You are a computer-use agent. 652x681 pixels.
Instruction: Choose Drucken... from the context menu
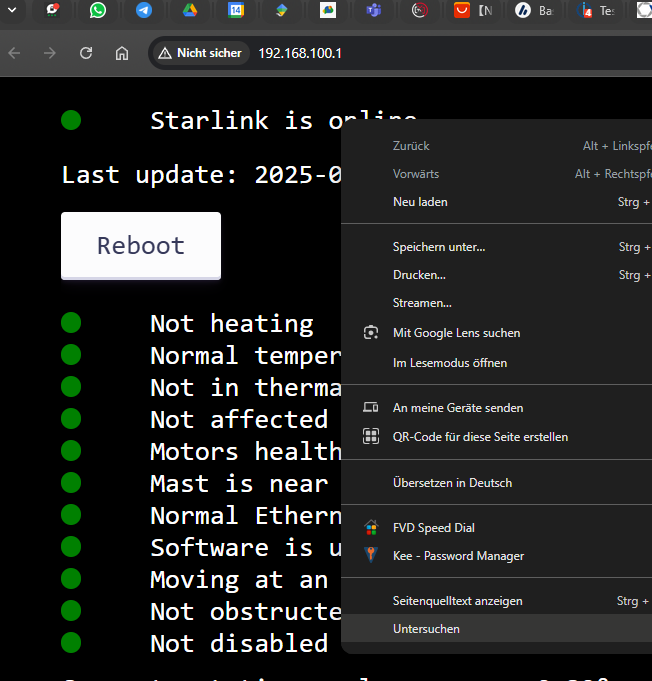point(496,275)
